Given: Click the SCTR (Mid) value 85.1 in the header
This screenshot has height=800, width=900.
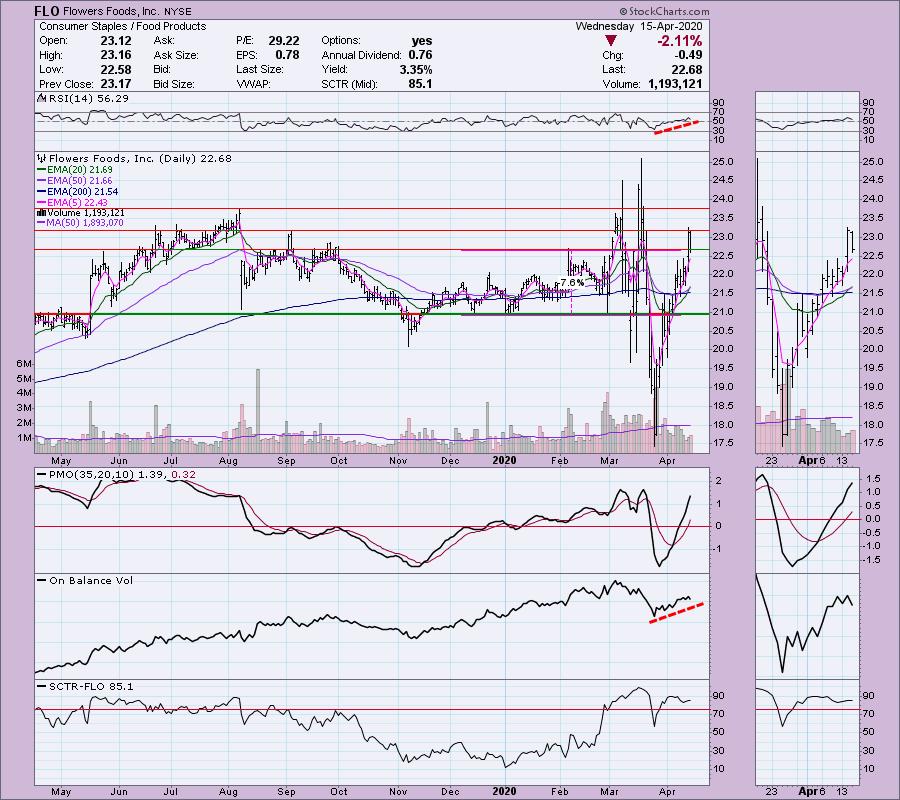Looking at the screenshot, I should tap(420, 84).
